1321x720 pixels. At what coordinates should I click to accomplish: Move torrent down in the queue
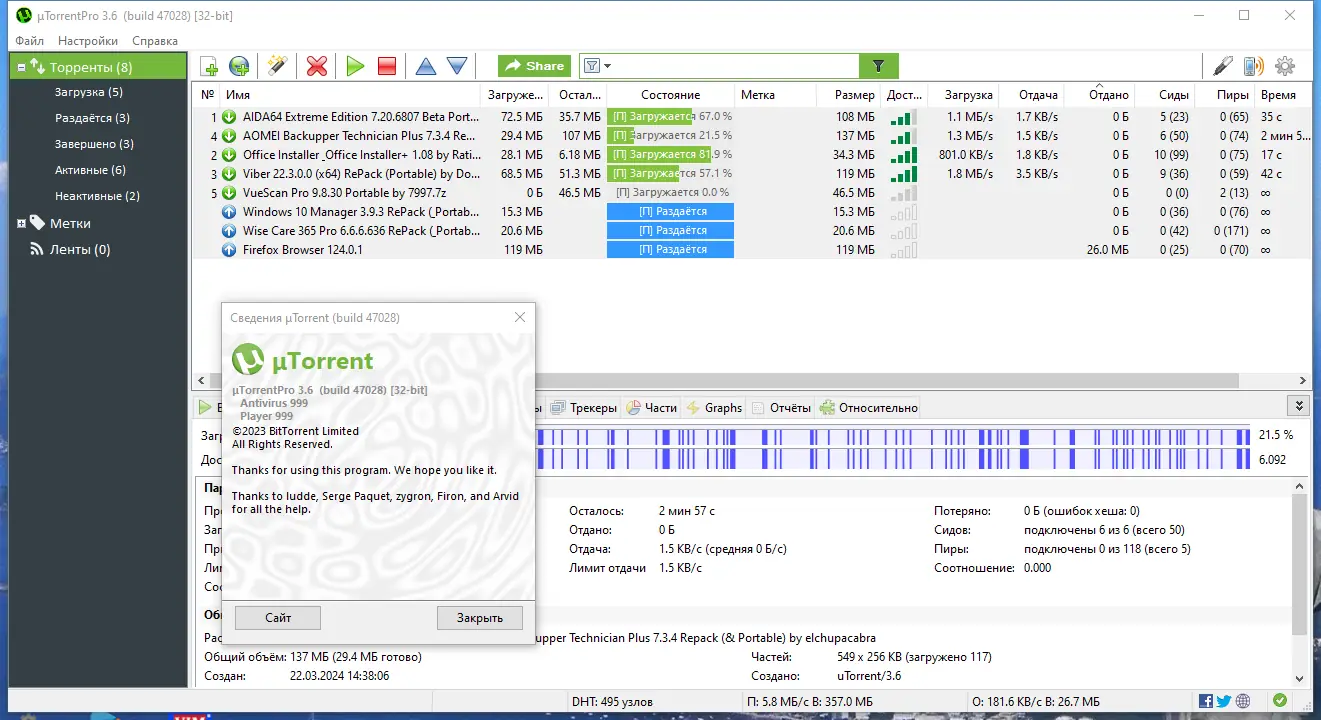click(x=457, y=66)
